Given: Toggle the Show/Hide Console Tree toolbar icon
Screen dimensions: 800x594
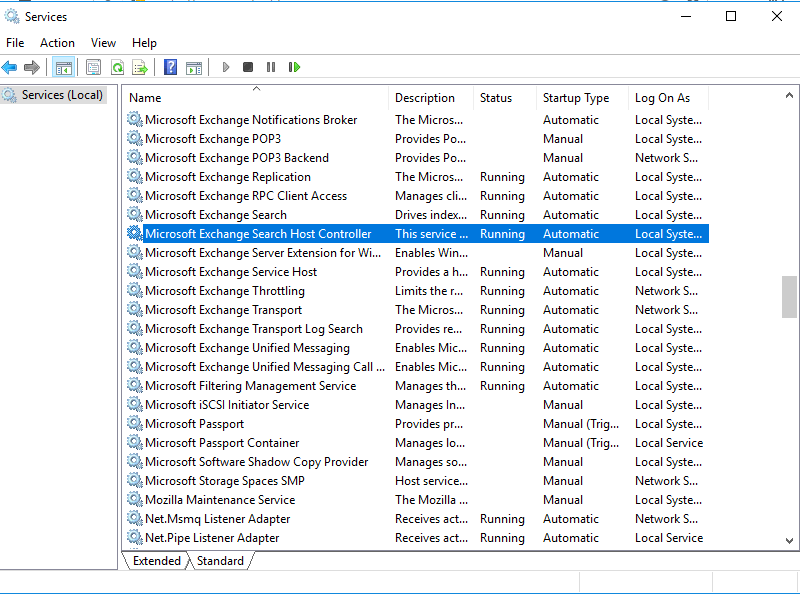Looking at the screenshot, I should pyautogui.click(x=64, y=67).
